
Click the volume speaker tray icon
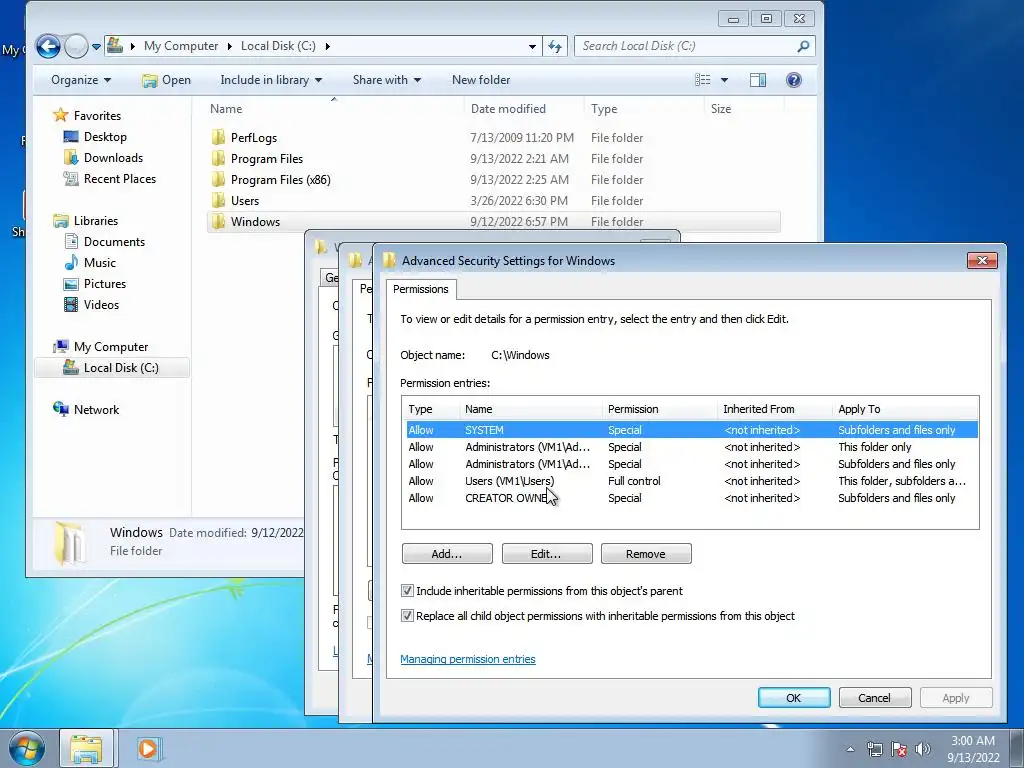[922, 749]
